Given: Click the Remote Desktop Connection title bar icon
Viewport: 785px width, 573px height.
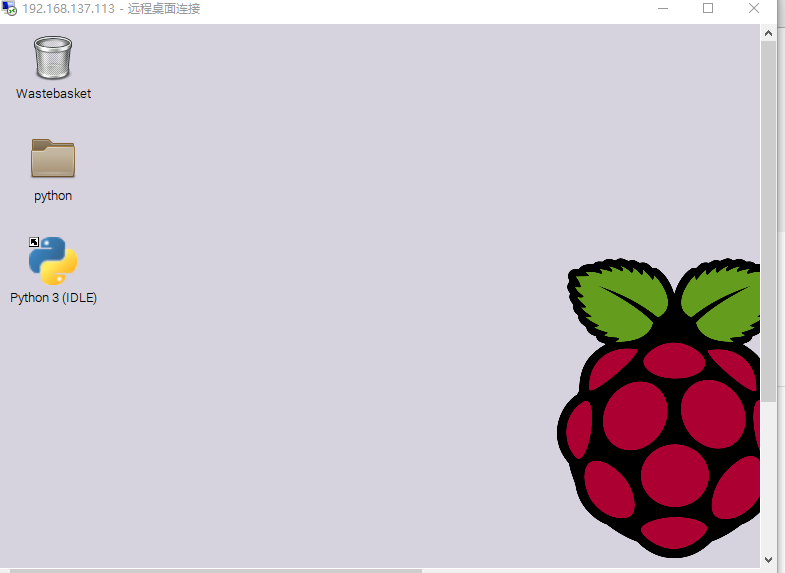Looking at the screenshot, I should [9, 8].
